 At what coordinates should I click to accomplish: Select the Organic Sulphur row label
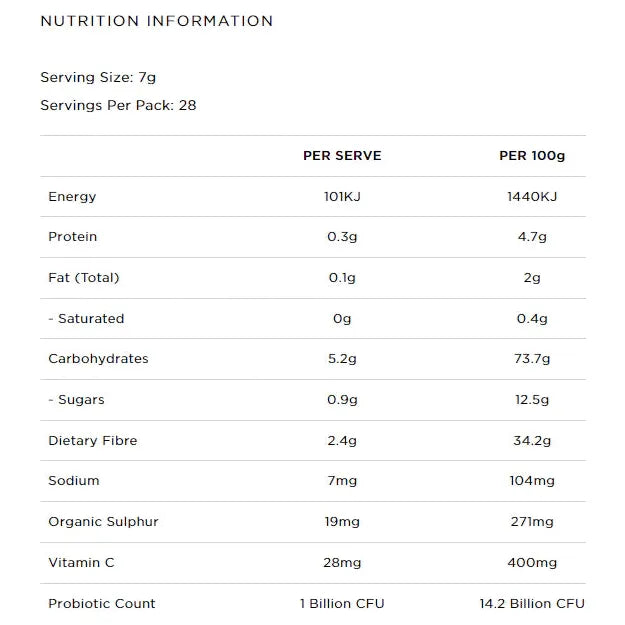coord(103,522)
